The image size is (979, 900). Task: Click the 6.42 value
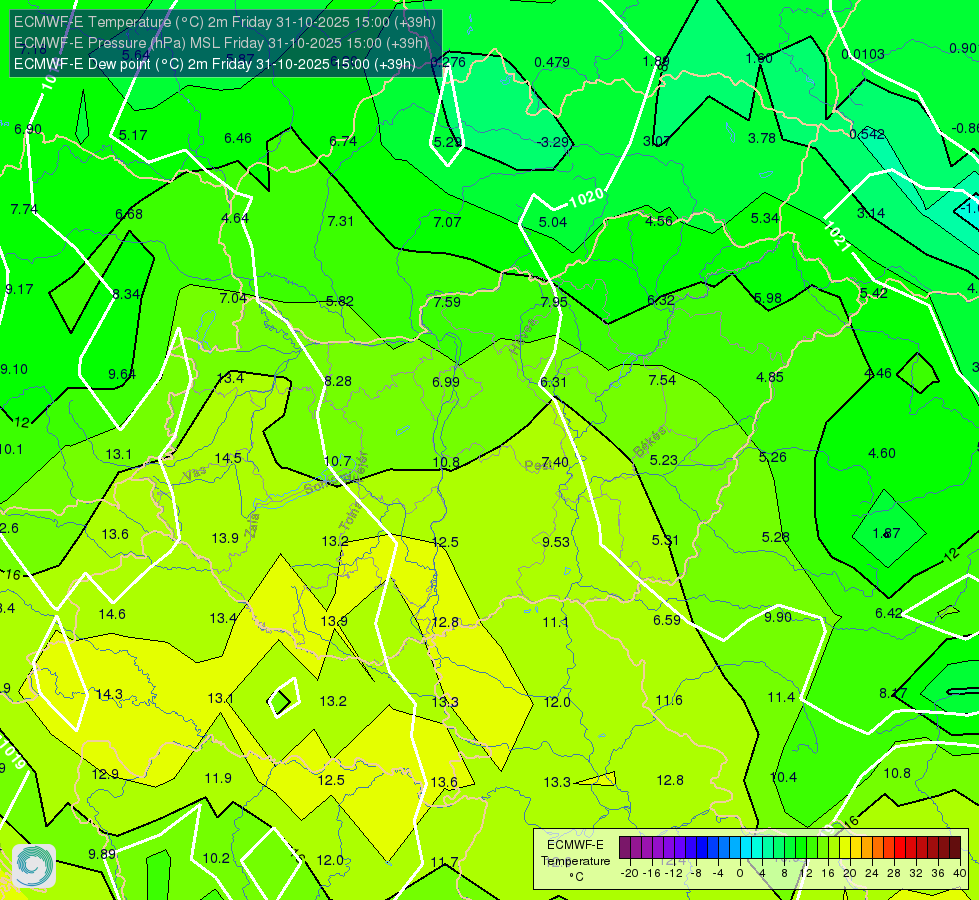pyautogui.click(x=888, y=613)
